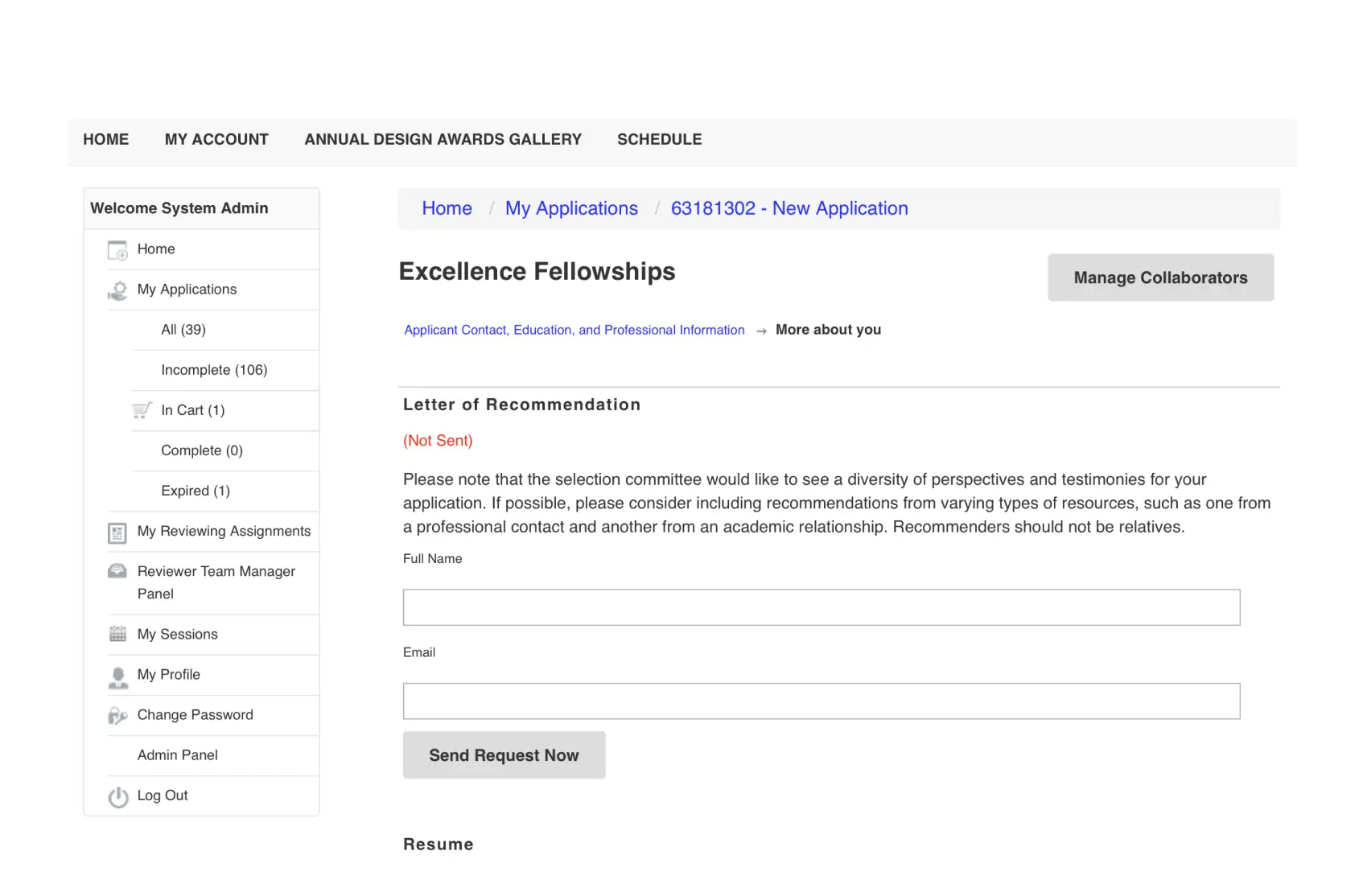The height and width of the screenshot is (896, 1363).
Task: Show Incomplete (106) applications
Action: click(x=214, y=370)
